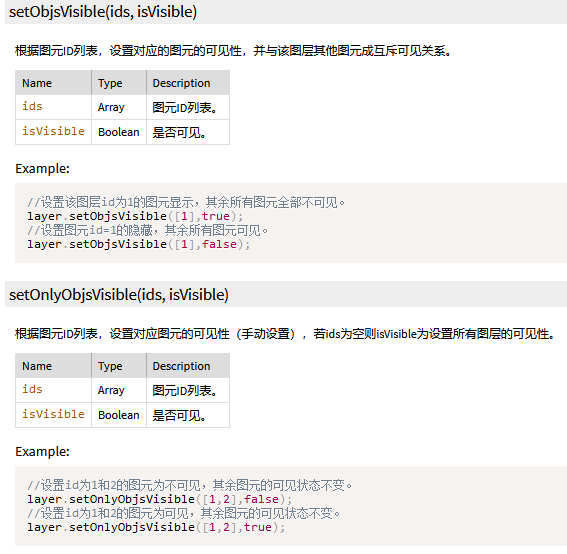Click the setOnlyObjsVisible description paragraph

pos(285,334)
